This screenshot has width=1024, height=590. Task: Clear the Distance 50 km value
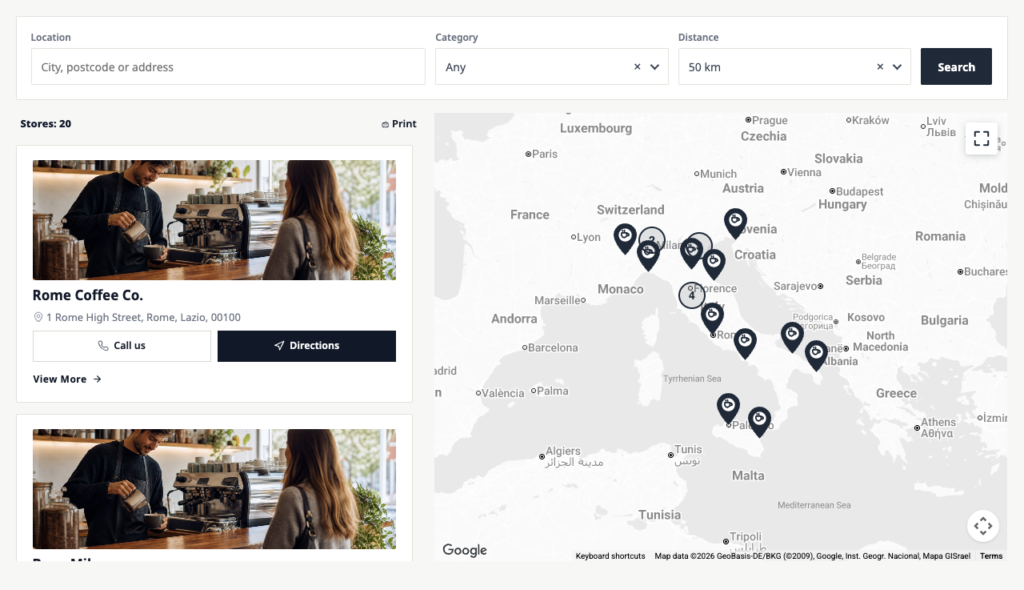[880, 67]
